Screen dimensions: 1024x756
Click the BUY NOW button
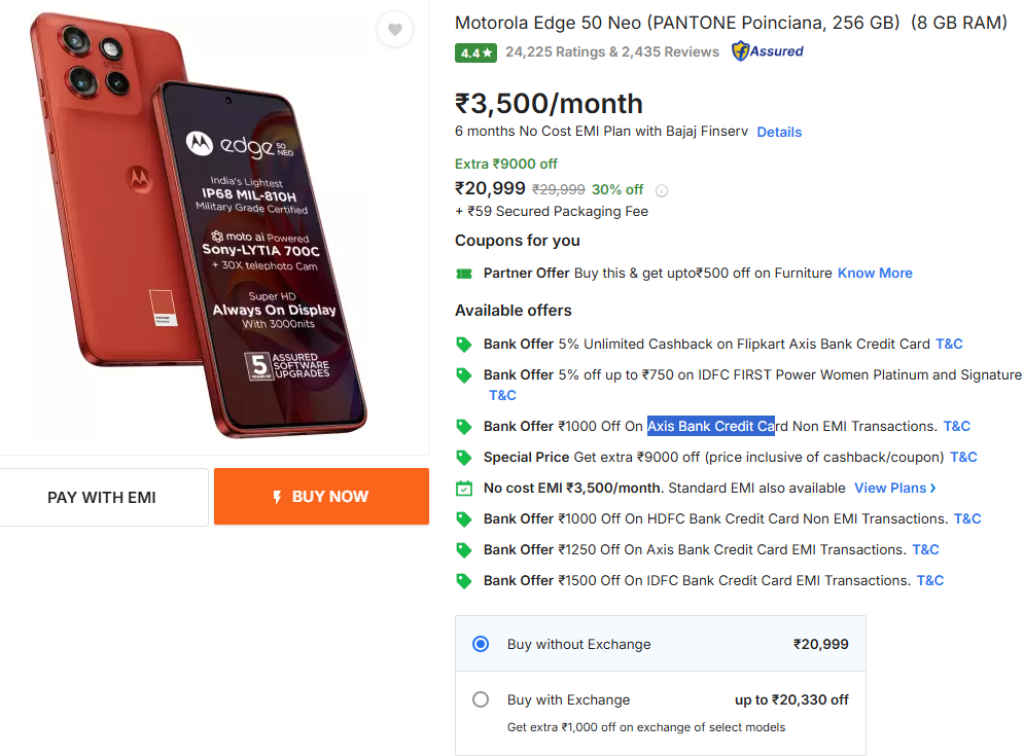point(321,496)
